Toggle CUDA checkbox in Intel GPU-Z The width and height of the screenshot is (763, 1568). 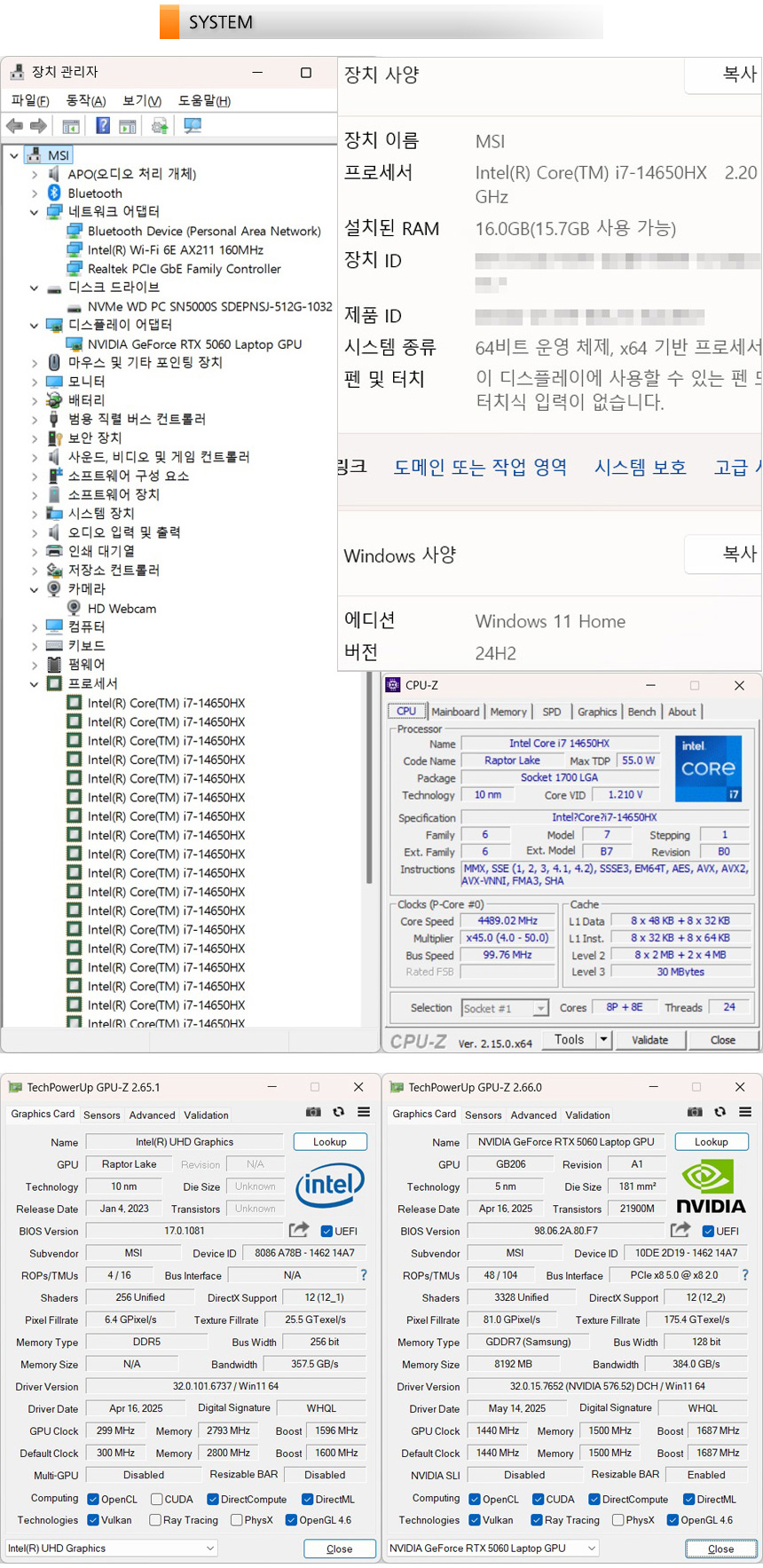click(156, 1499)
